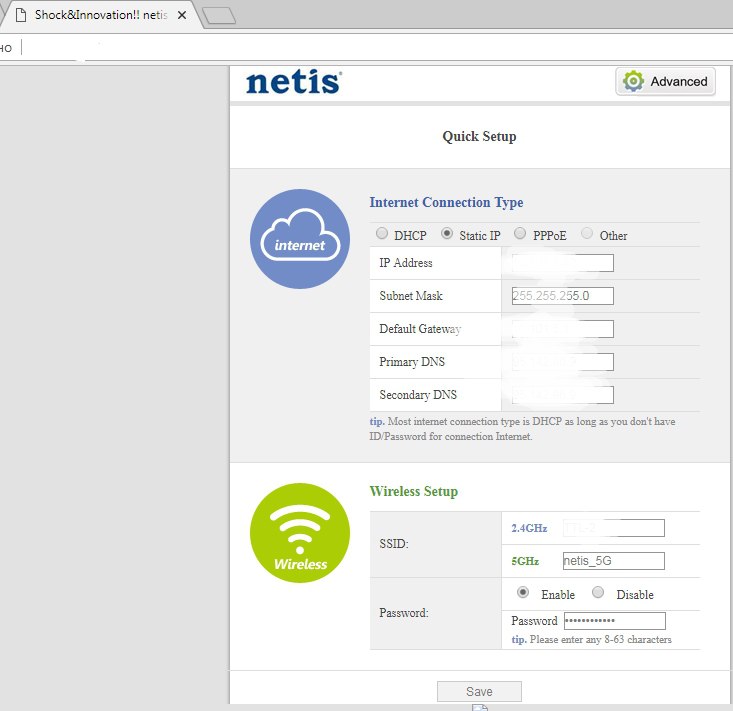Focus the 5GHz SSID field netis_5G
This screenshot has height=711, width=733.
click(x=613, y=561)
